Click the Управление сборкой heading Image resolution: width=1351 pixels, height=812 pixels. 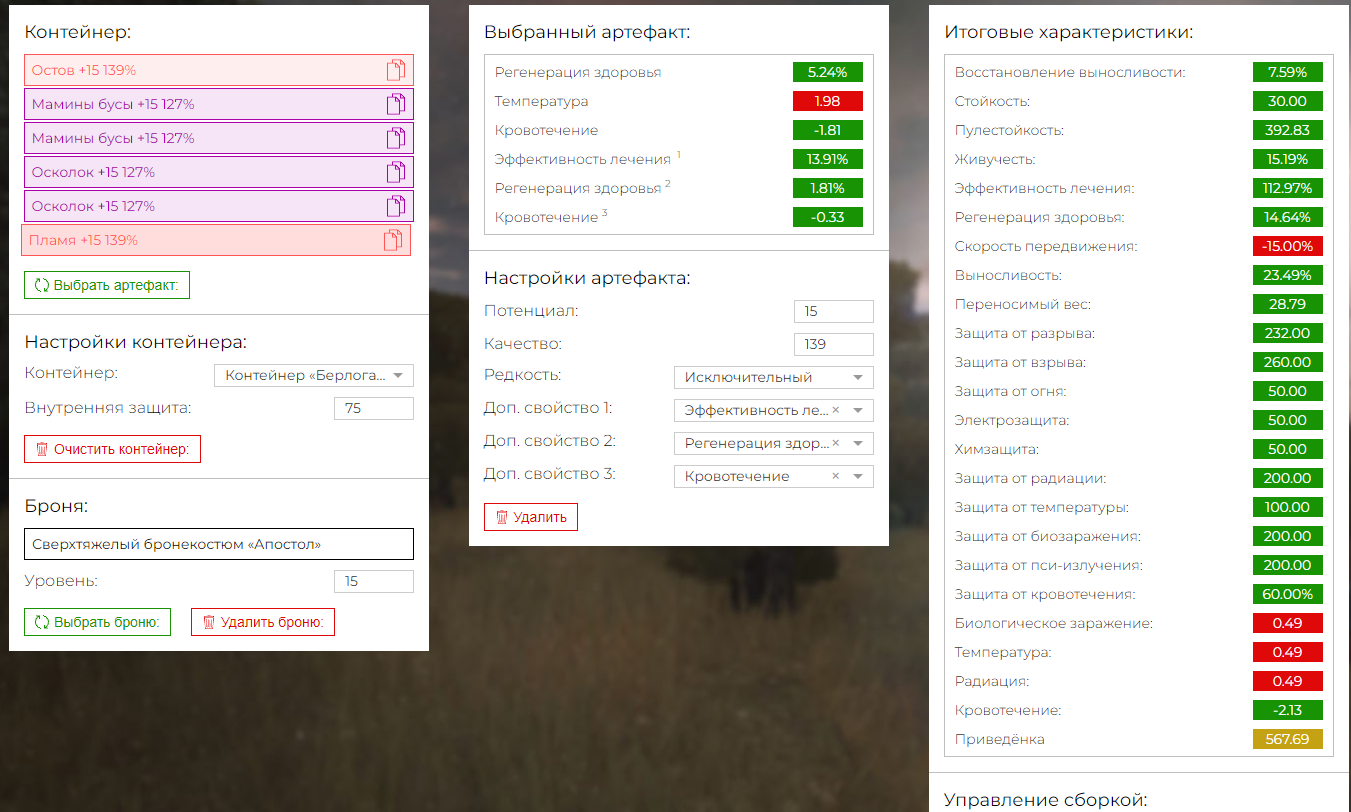click(1045, 800)
